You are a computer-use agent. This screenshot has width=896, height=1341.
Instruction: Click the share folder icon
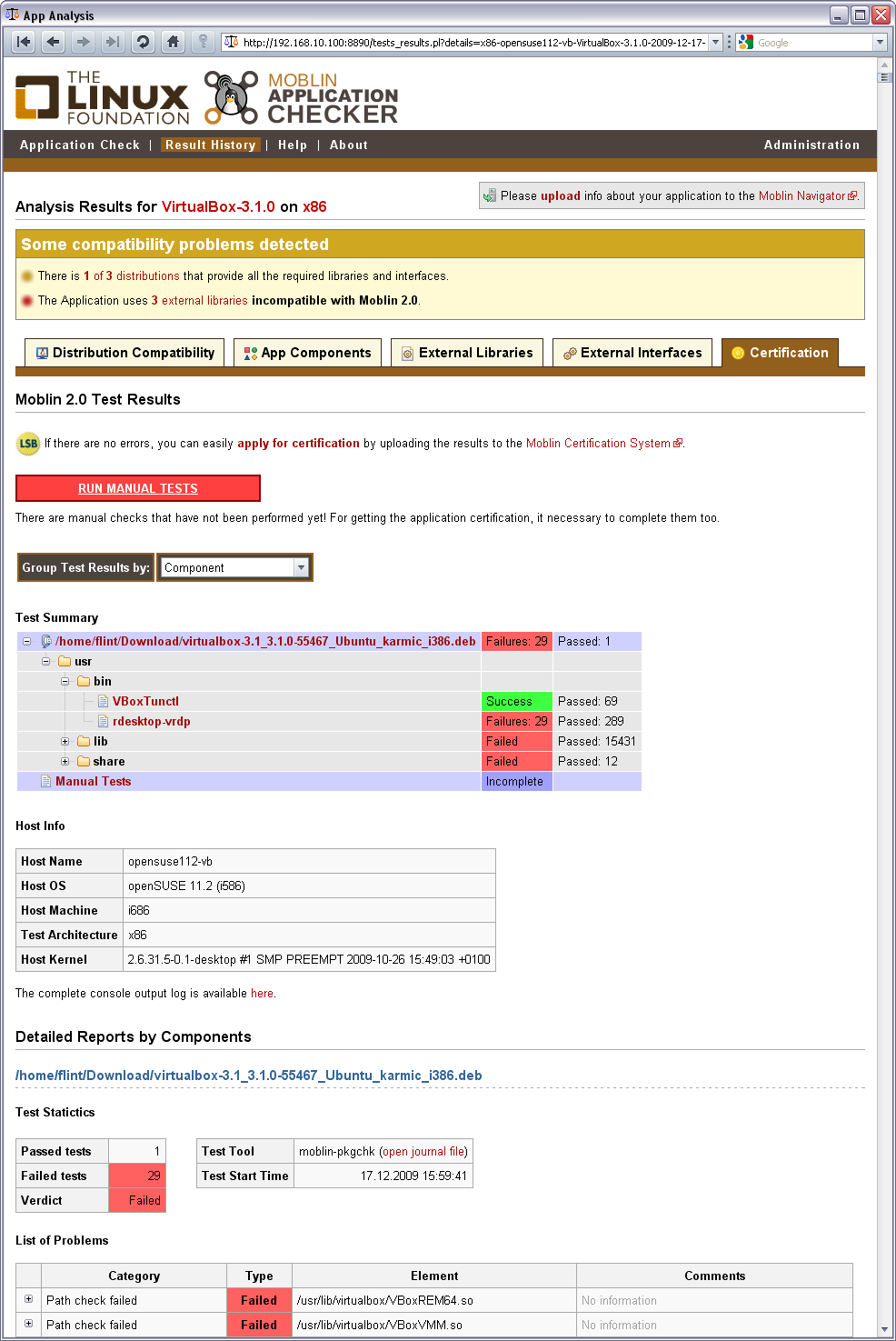coord(84,762)
